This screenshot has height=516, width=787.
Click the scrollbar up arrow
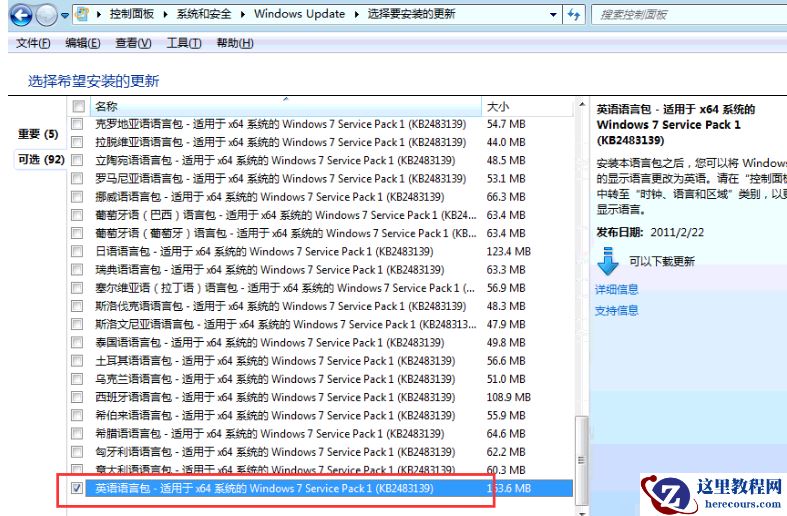(x=581, y=104)
